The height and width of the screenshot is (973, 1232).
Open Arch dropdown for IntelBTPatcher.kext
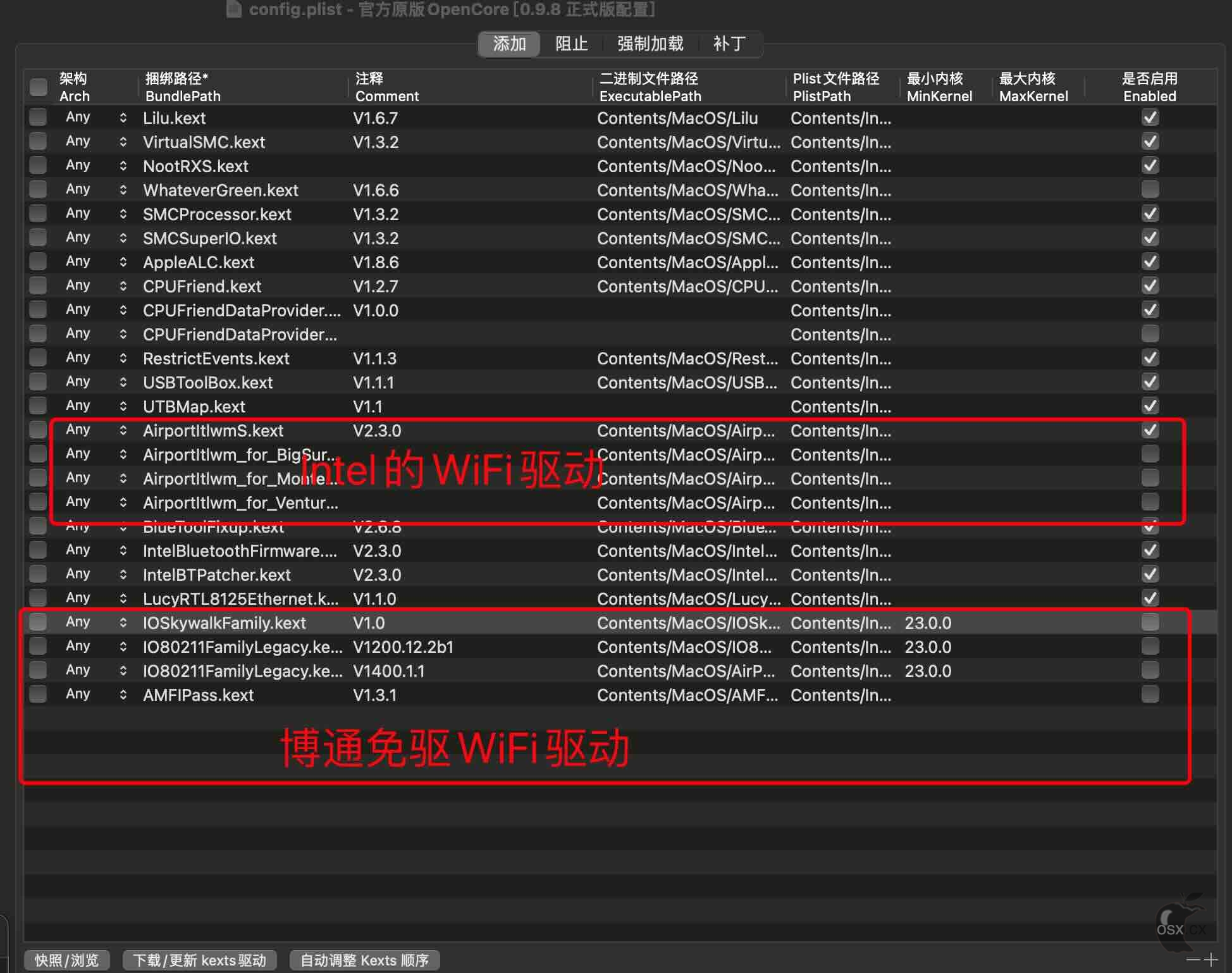[123, 574]
